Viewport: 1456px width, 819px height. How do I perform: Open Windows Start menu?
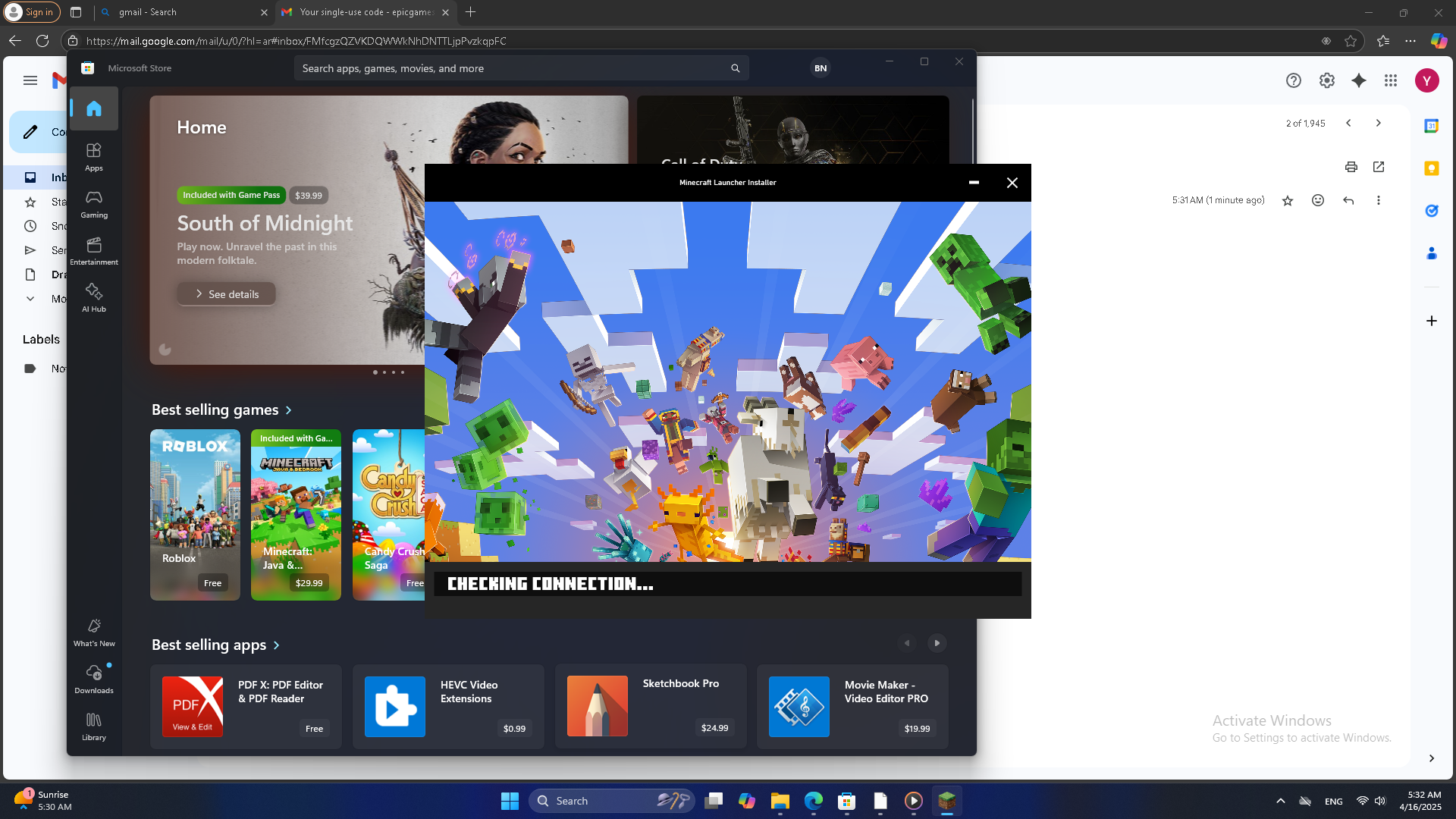[510, 801]
